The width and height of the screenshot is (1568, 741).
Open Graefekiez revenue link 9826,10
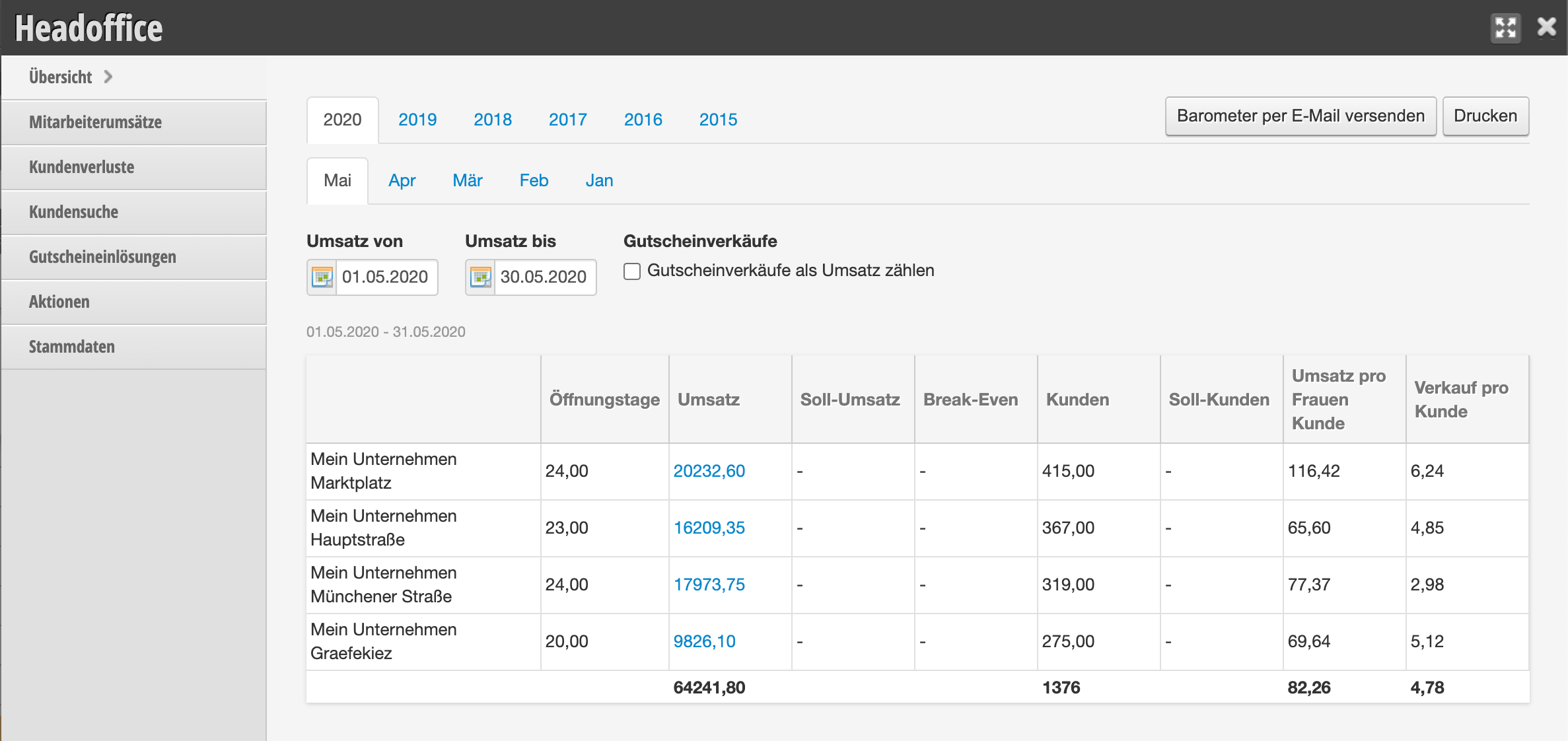[x=704, y=641]
